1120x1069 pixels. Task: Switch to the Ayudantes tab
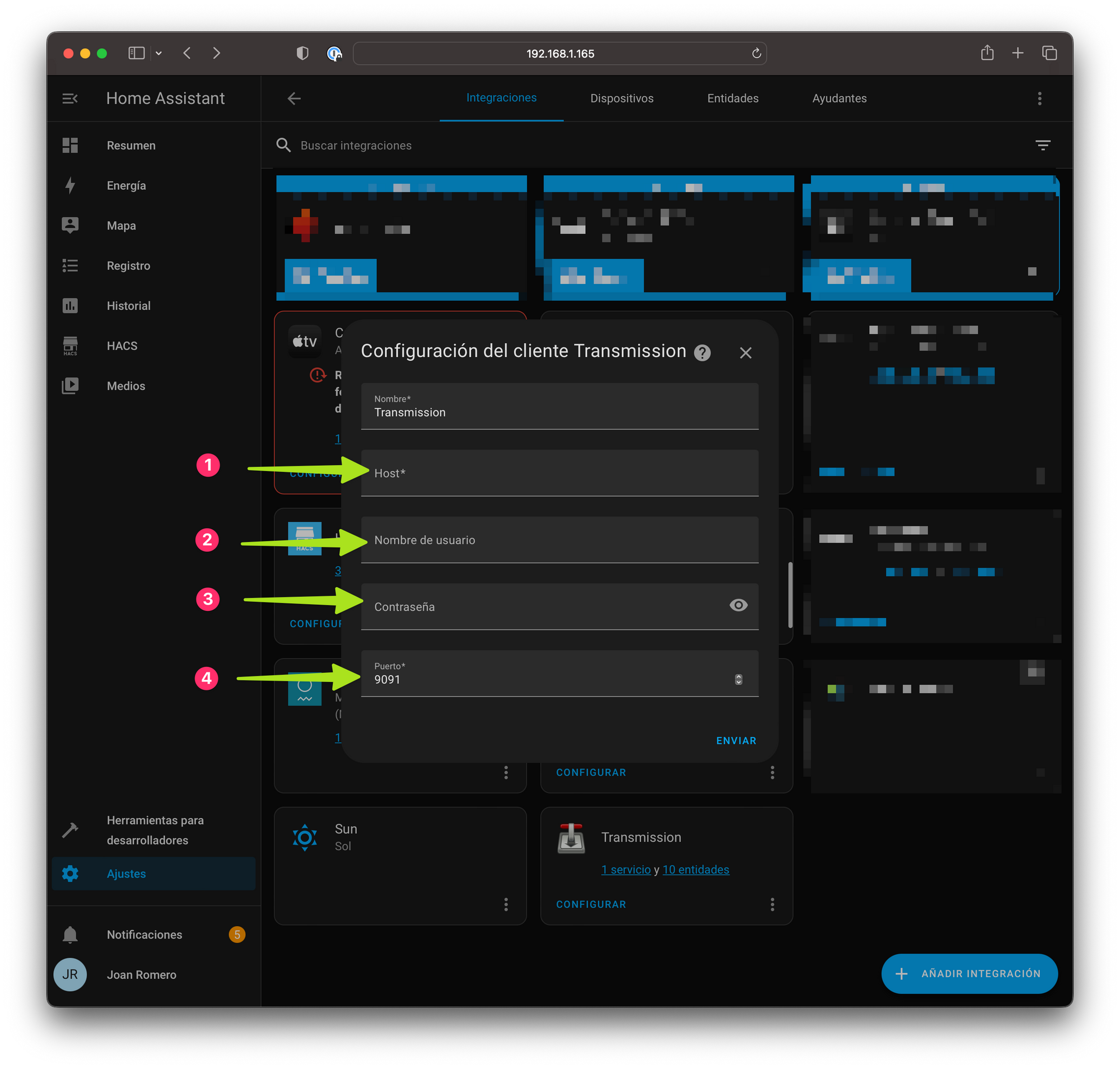(x=839, y=98)
